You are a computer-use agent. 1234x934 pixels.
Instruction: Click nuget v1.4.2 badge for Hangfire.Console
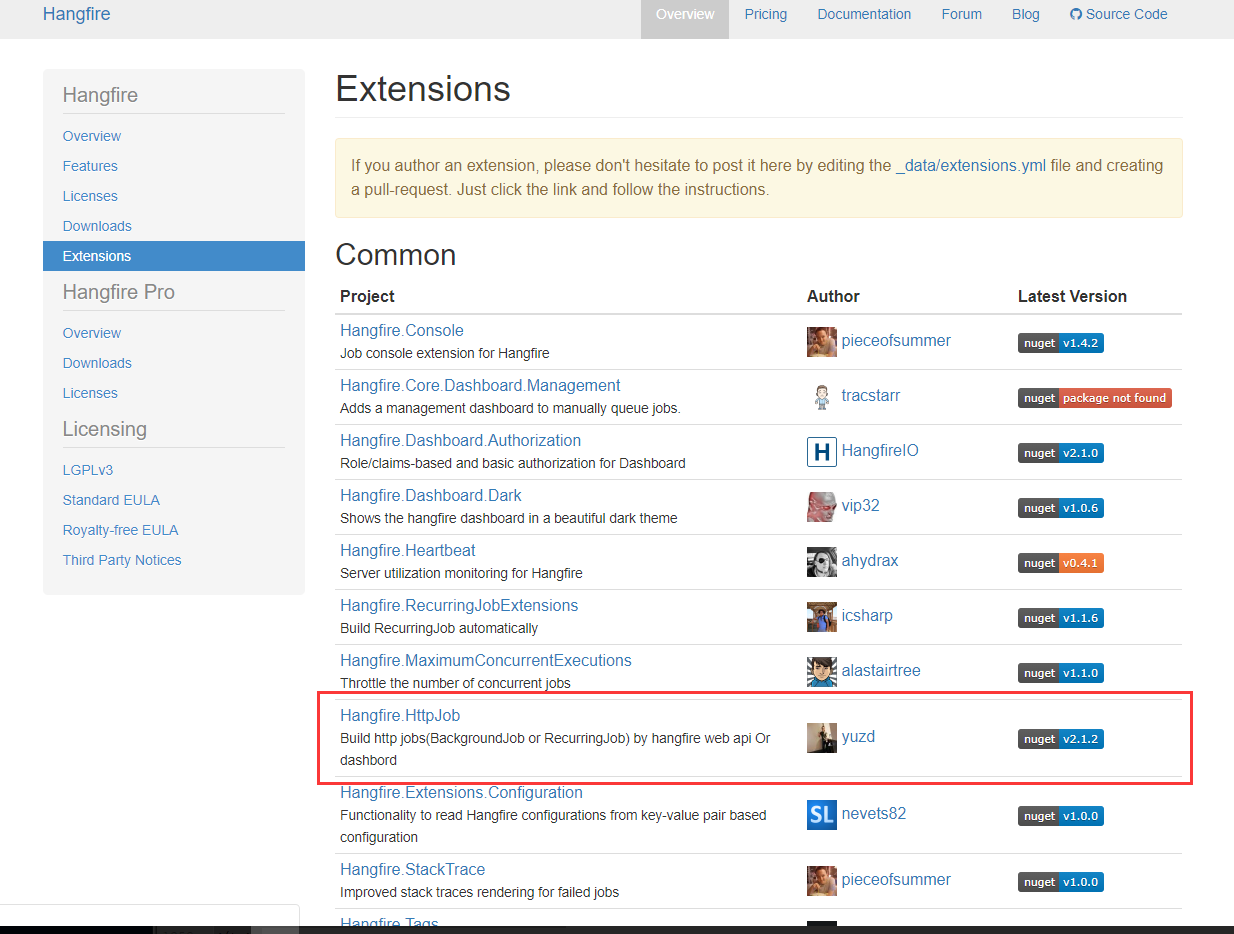pyautogui.click(x=1060, y=343)
